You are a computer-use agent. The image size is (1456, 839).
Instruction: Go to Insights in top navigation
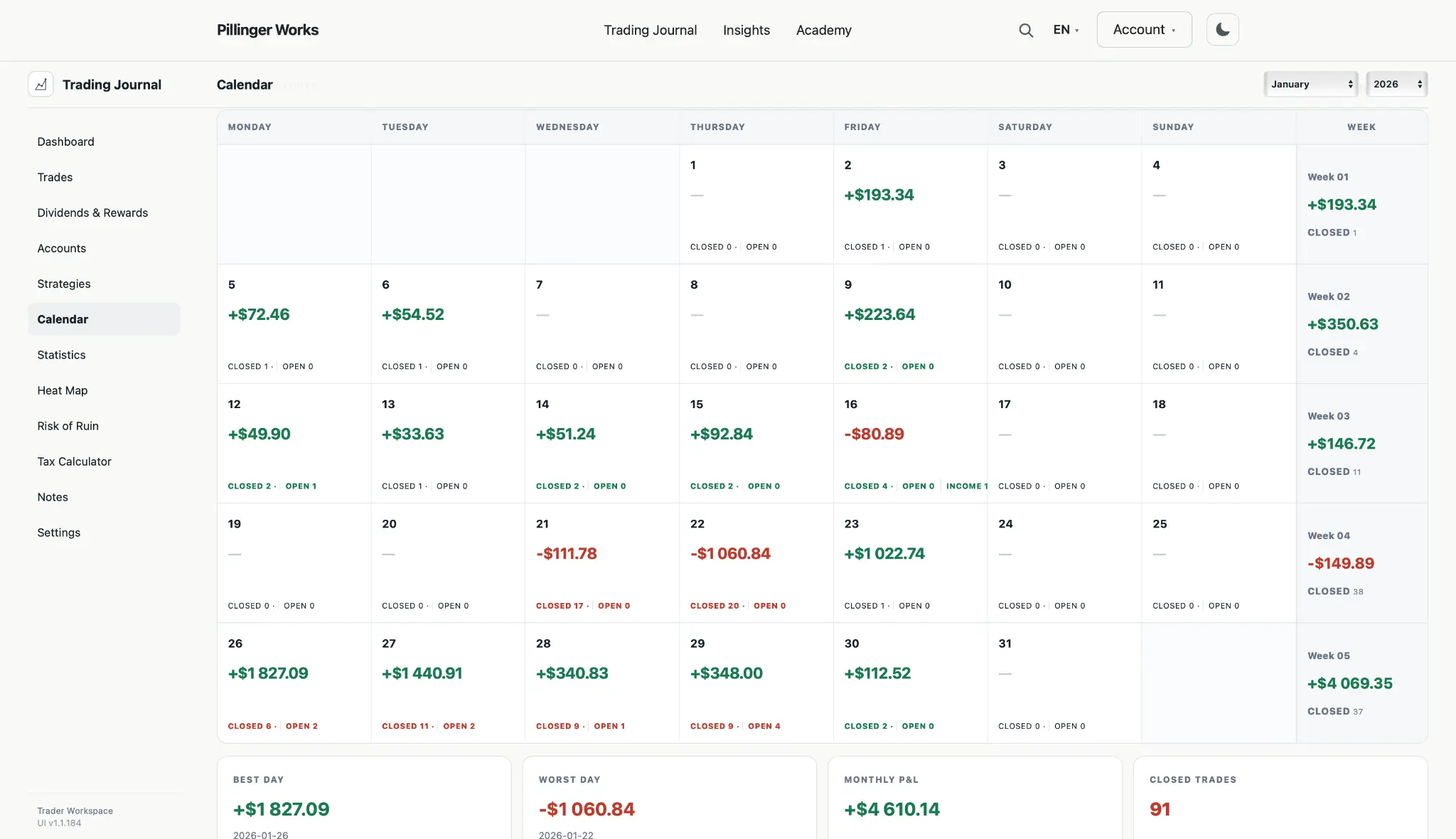746,30
